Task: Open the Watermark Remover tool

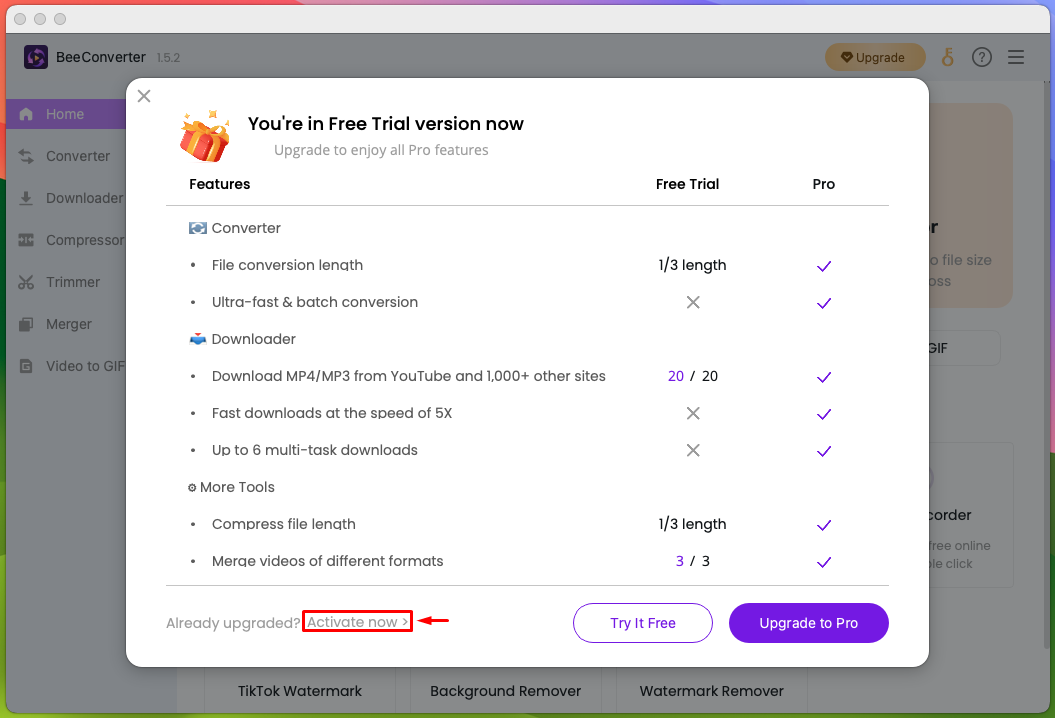Action: coord(711,691)
